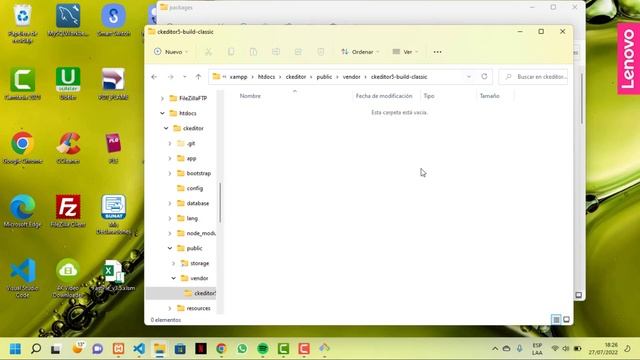Open CCleaner desktop shortcut

(68, 148)
